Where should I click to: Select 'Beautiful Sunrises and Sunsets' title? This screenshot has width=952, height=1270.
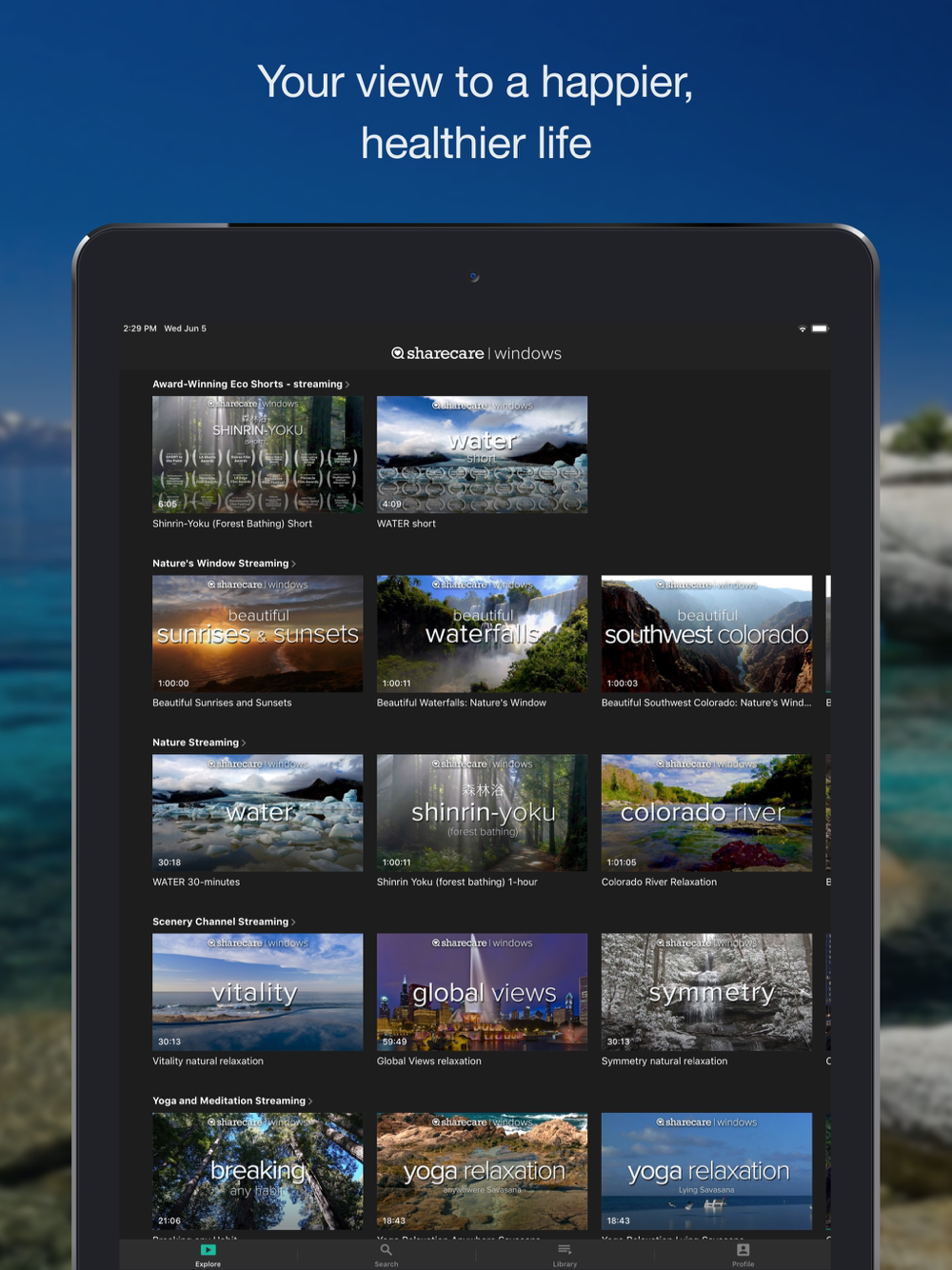click(222, 703)
